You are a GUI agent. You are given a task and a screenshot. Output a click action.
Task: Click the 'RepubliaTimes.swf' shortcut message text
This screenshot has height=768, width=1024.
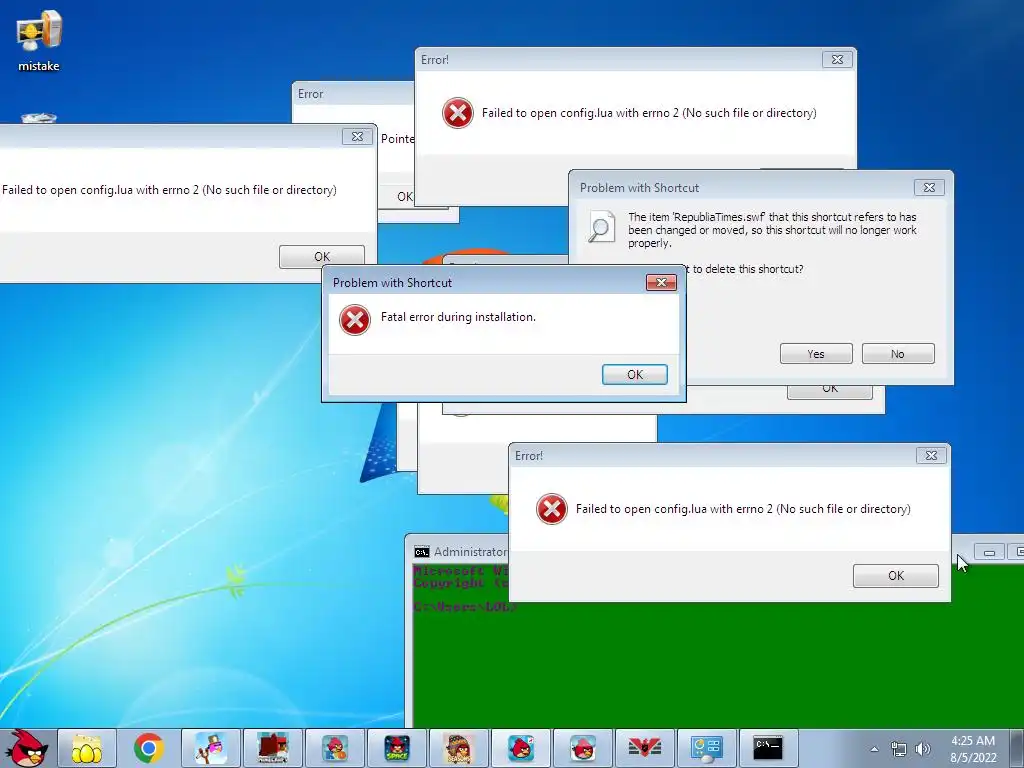773,230
